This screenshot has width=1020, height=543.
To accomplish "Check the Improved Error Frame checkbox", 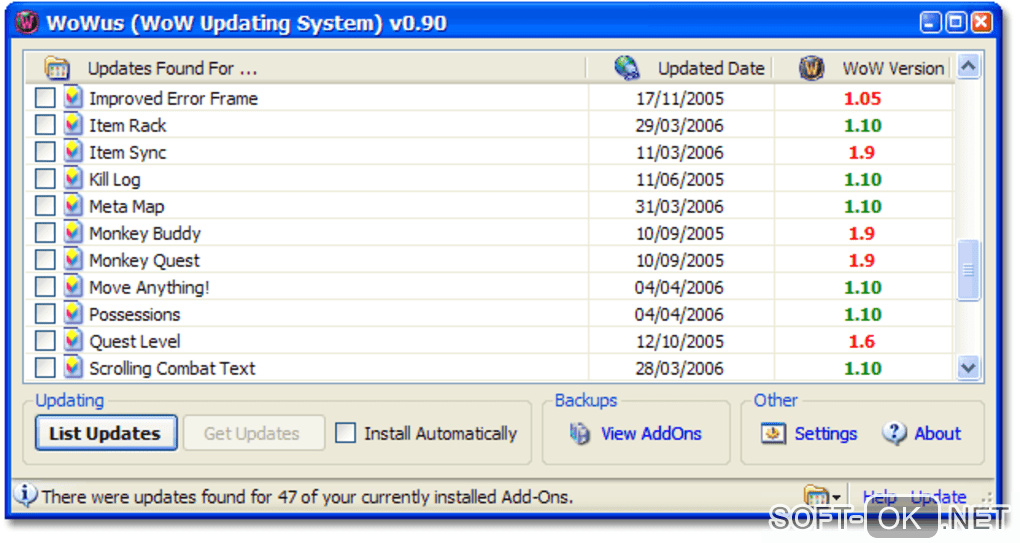I will [45, 98].
